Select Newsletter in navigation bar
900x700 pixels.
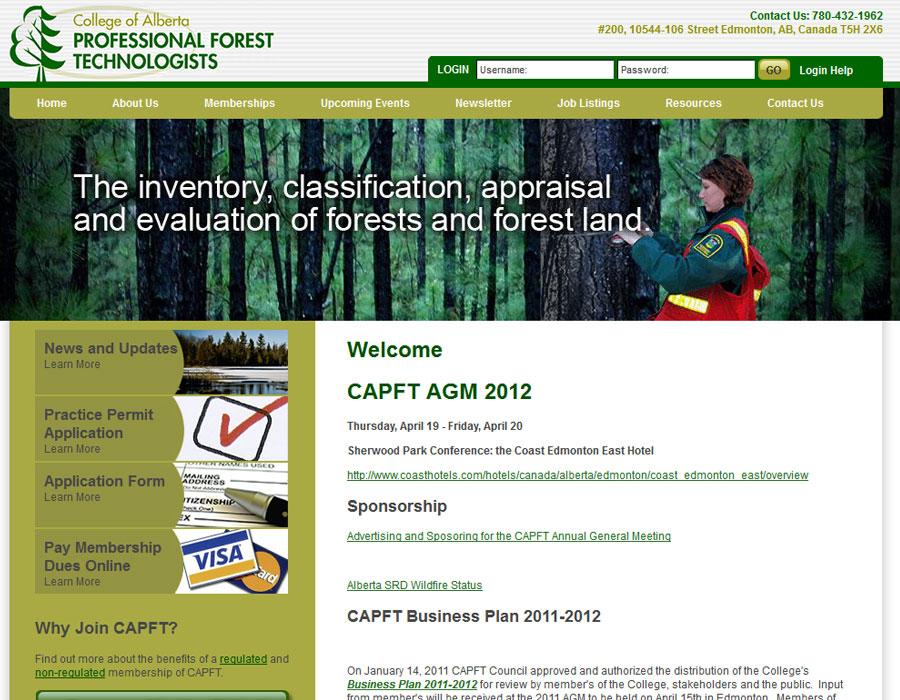483,103
